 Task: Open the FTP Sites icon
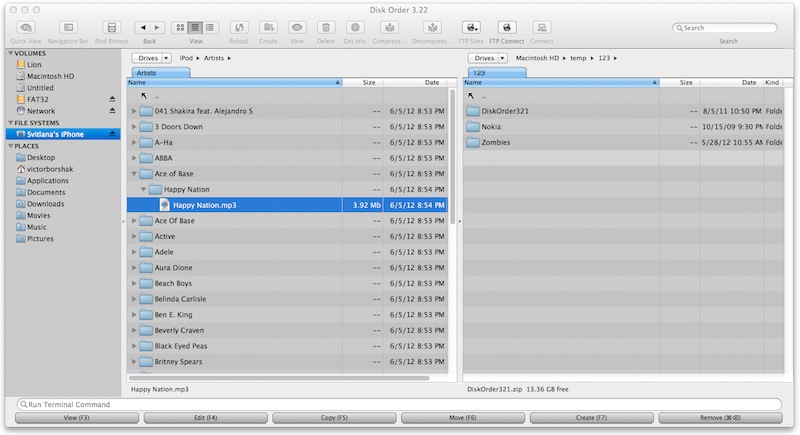click(x=471, y=27)
